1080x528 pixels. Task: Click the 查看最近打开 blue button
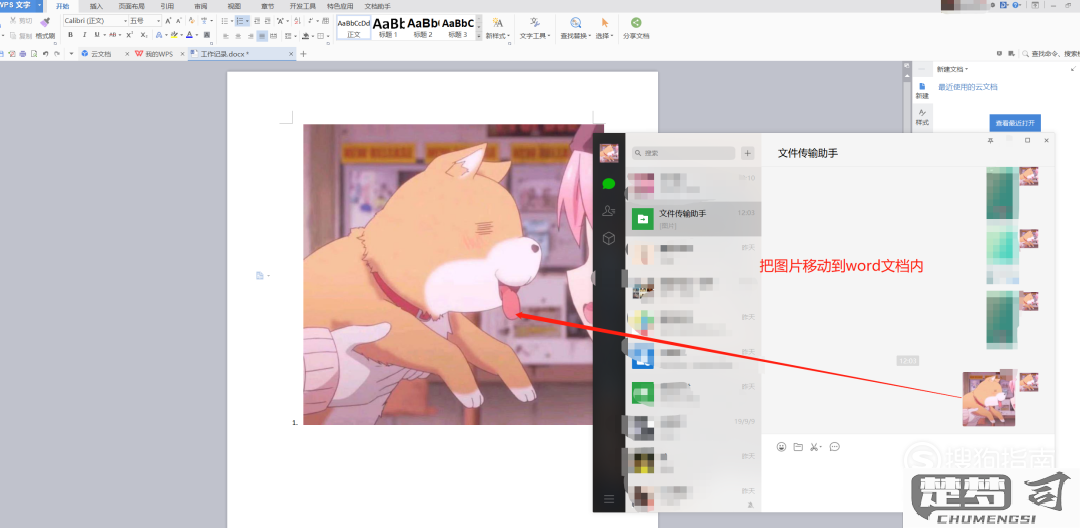click(1015, 123)
